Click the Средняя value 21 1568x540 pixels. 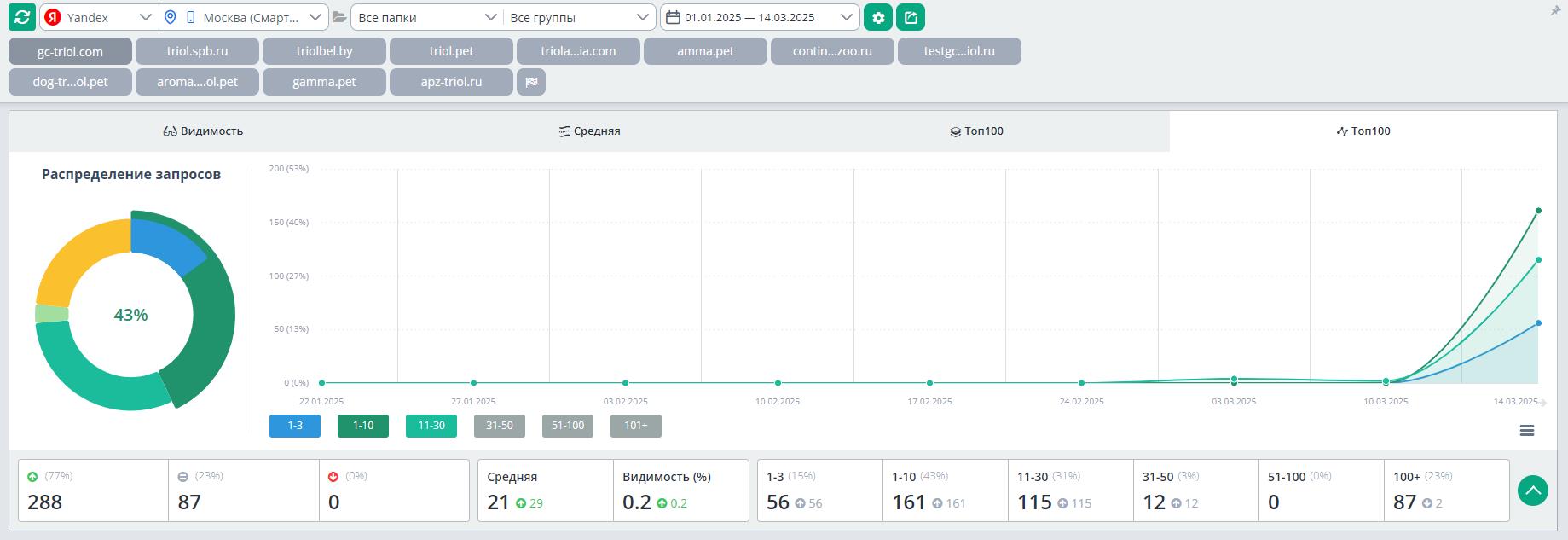pyautogui.click(x=498, y=502)
